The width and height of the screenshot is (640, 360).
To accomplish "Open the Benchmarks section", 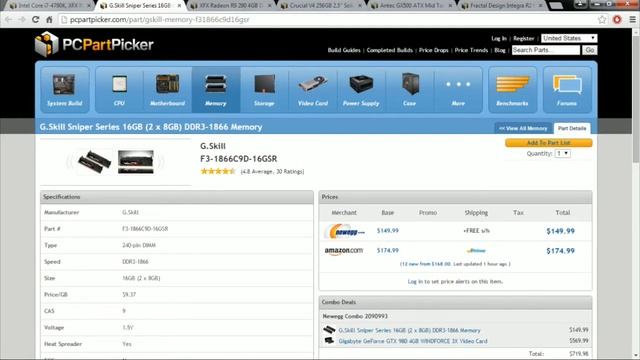I will pyautogui.click(x=512, y=90).
